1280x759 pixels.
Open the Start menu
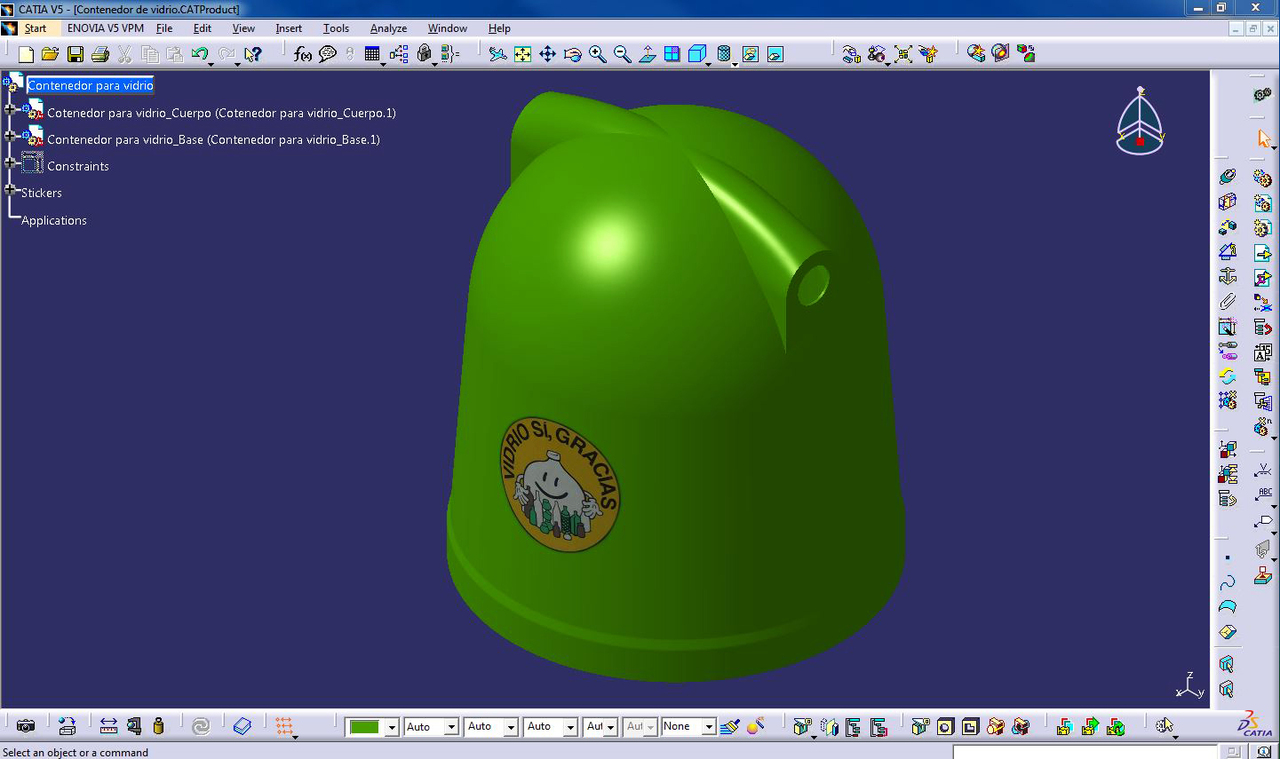[x=35, y=28]
